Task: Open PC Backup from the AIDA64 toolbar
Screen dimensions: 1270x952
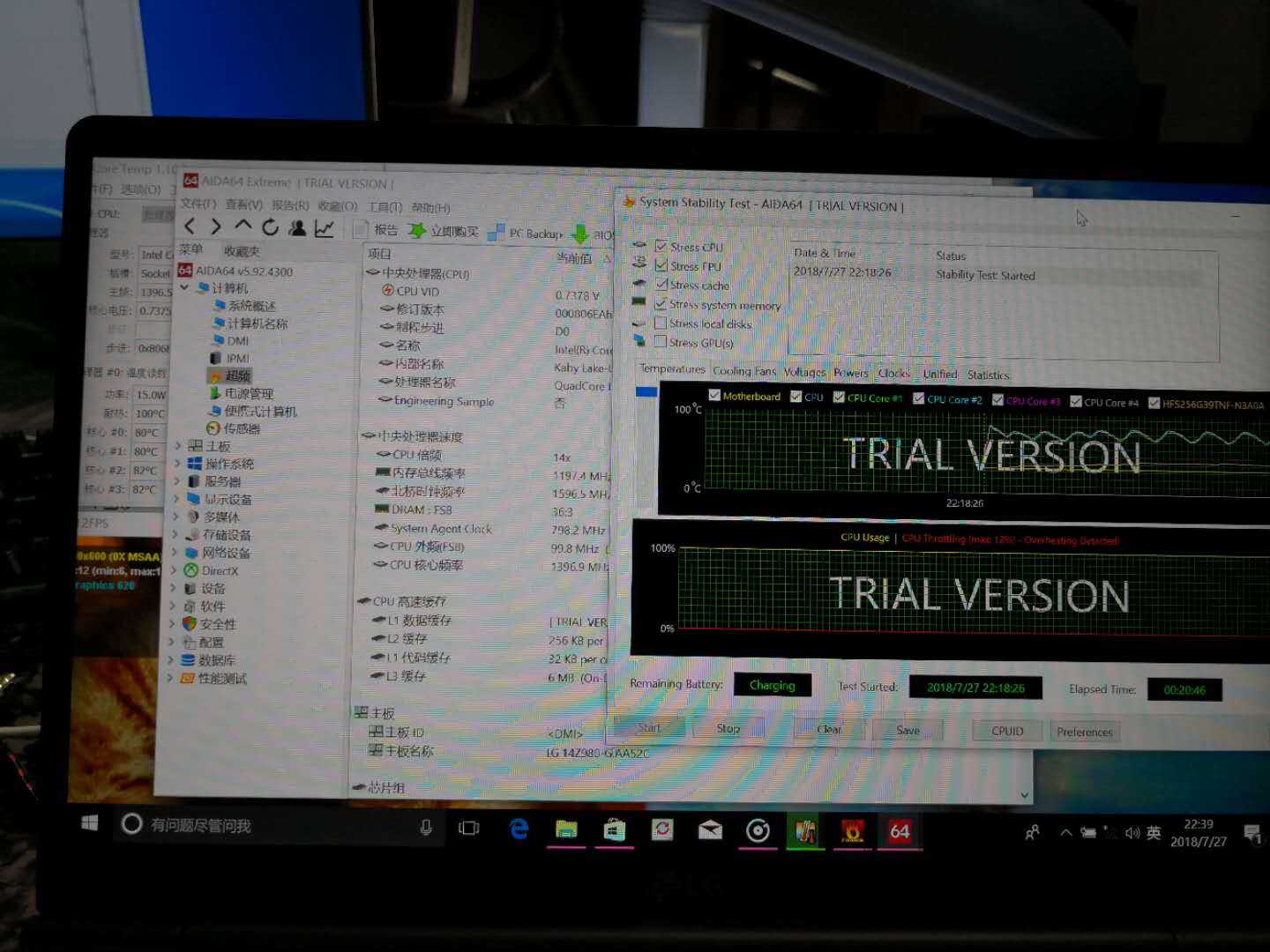Action: 526,233
